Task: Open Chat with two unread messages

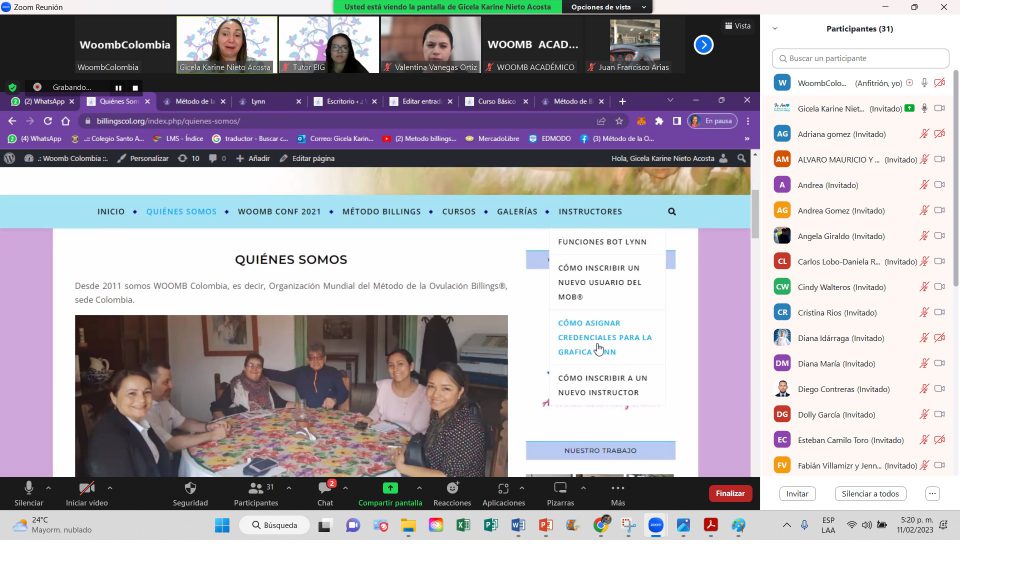Action: point(325,493)
